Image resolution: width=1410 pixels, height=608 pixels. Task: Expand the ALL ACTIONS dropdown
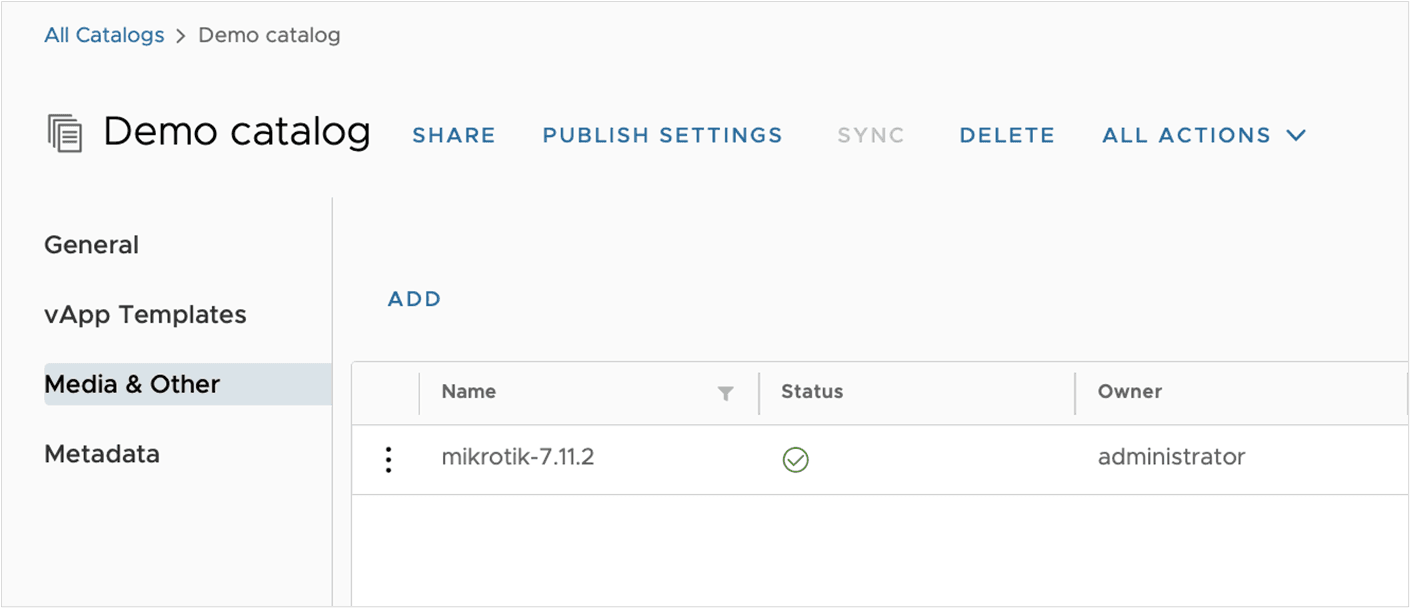coord(1204,135)
